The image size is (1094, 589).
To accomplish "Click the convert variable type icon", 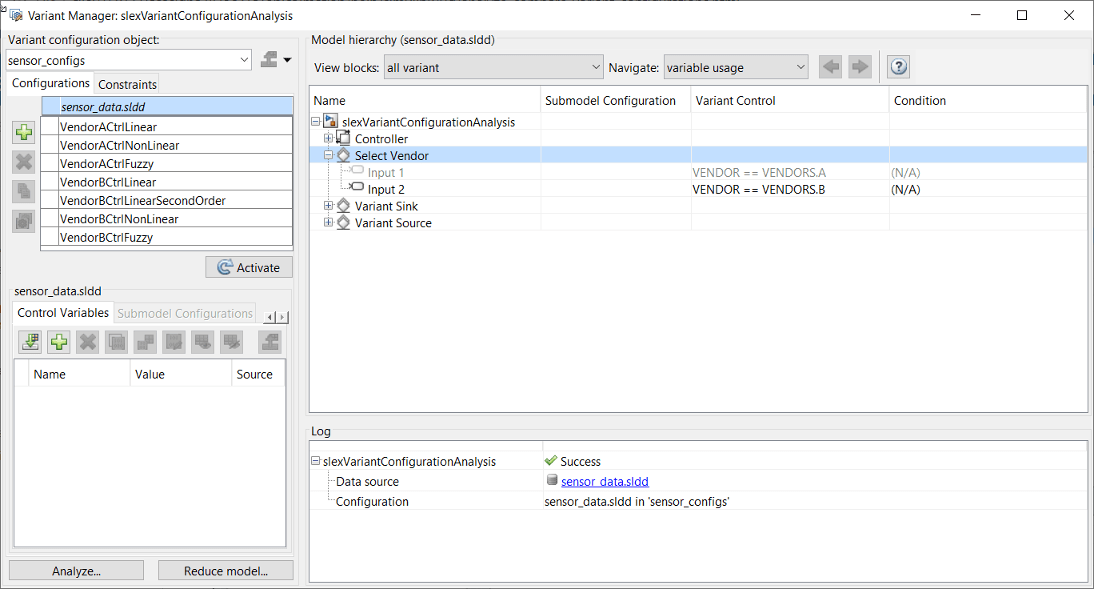I will pos(145,341).
